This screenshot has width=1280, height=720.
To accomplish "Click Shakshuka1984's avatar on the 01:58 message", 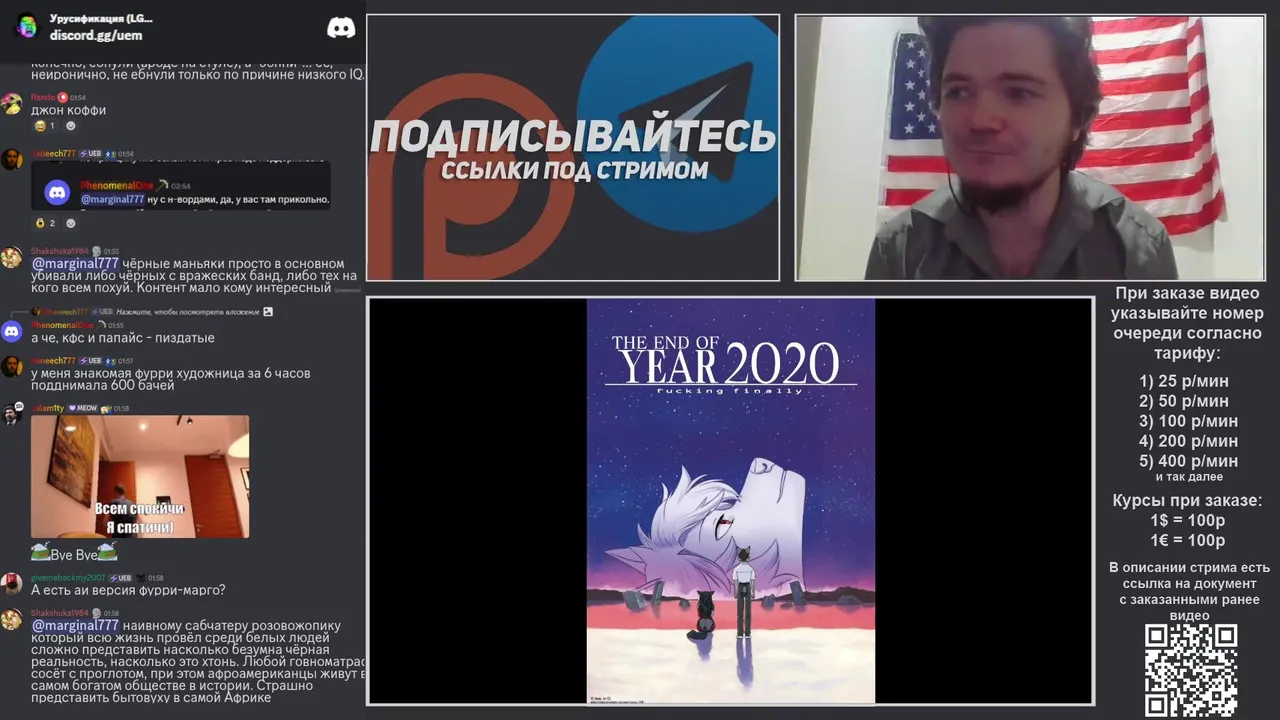I will pos(11,619).
